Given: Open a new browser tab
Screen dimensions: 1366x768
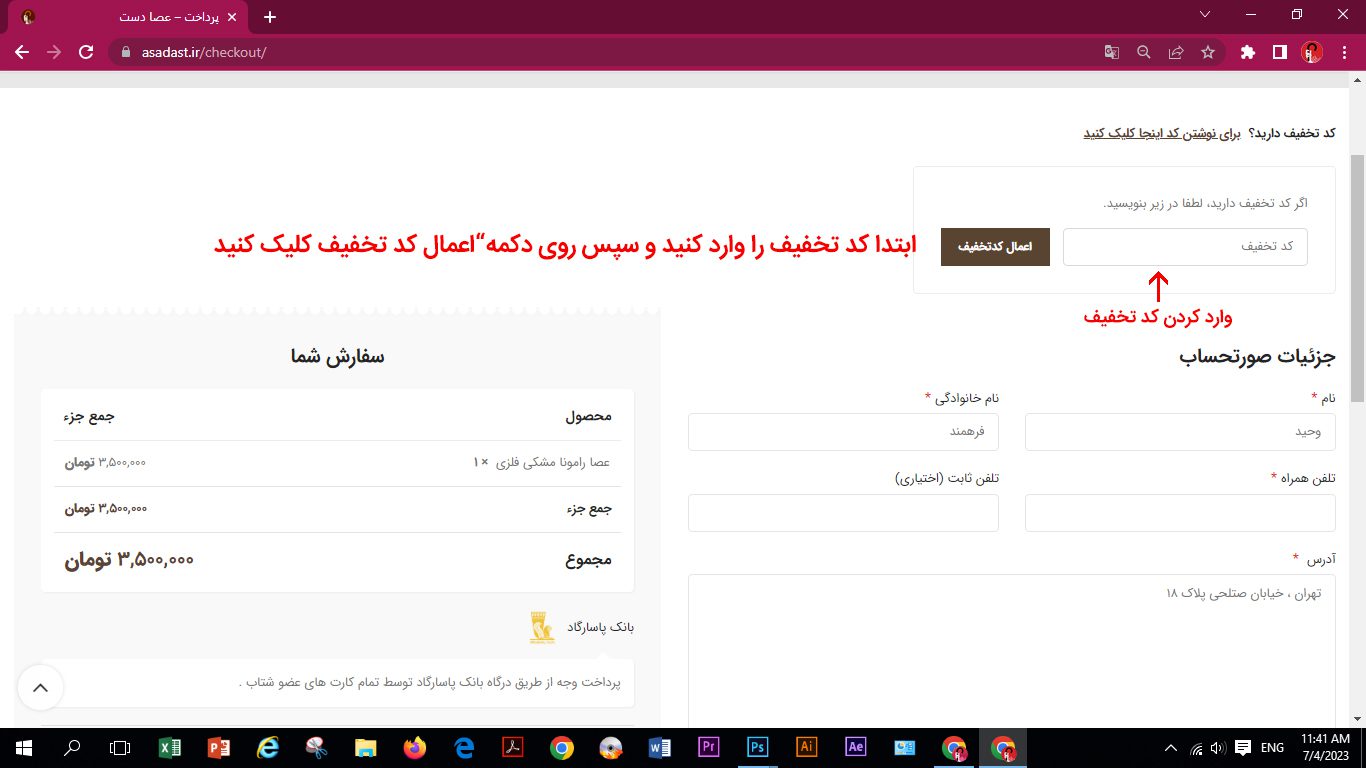Looking at the screenshot, I should (269, 17).
